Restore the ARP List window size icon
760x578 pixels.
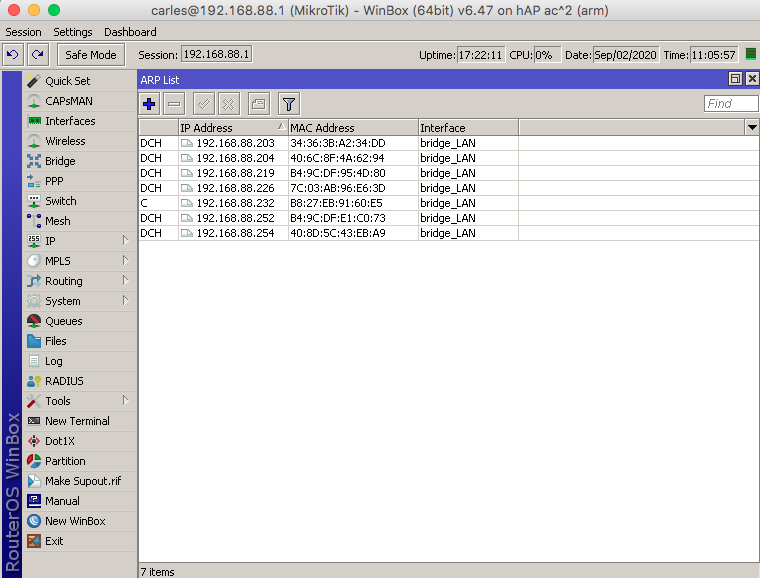735,78
